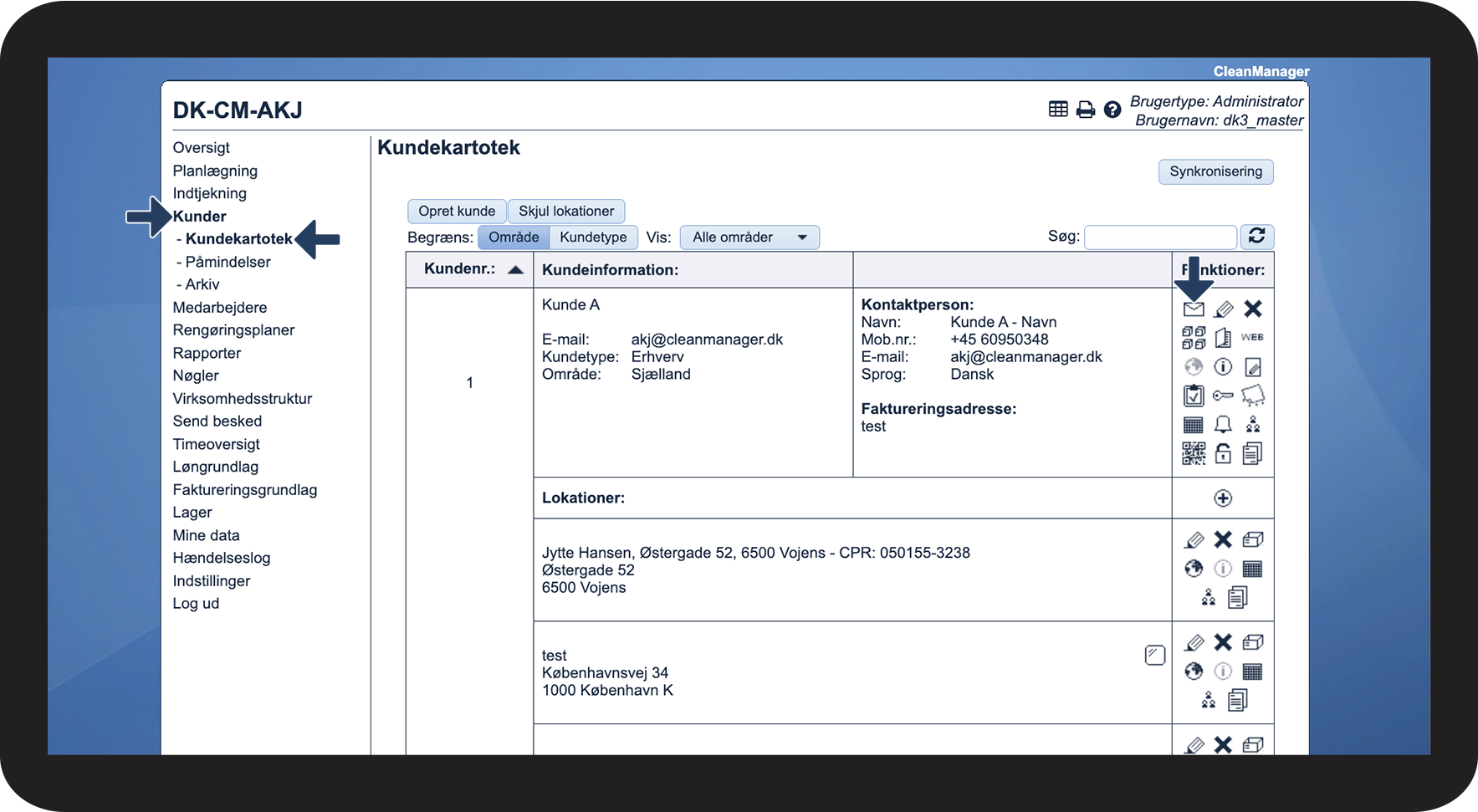Open help via the question mark icon
Screen dimensions: 1478x812
(1112, 110)
